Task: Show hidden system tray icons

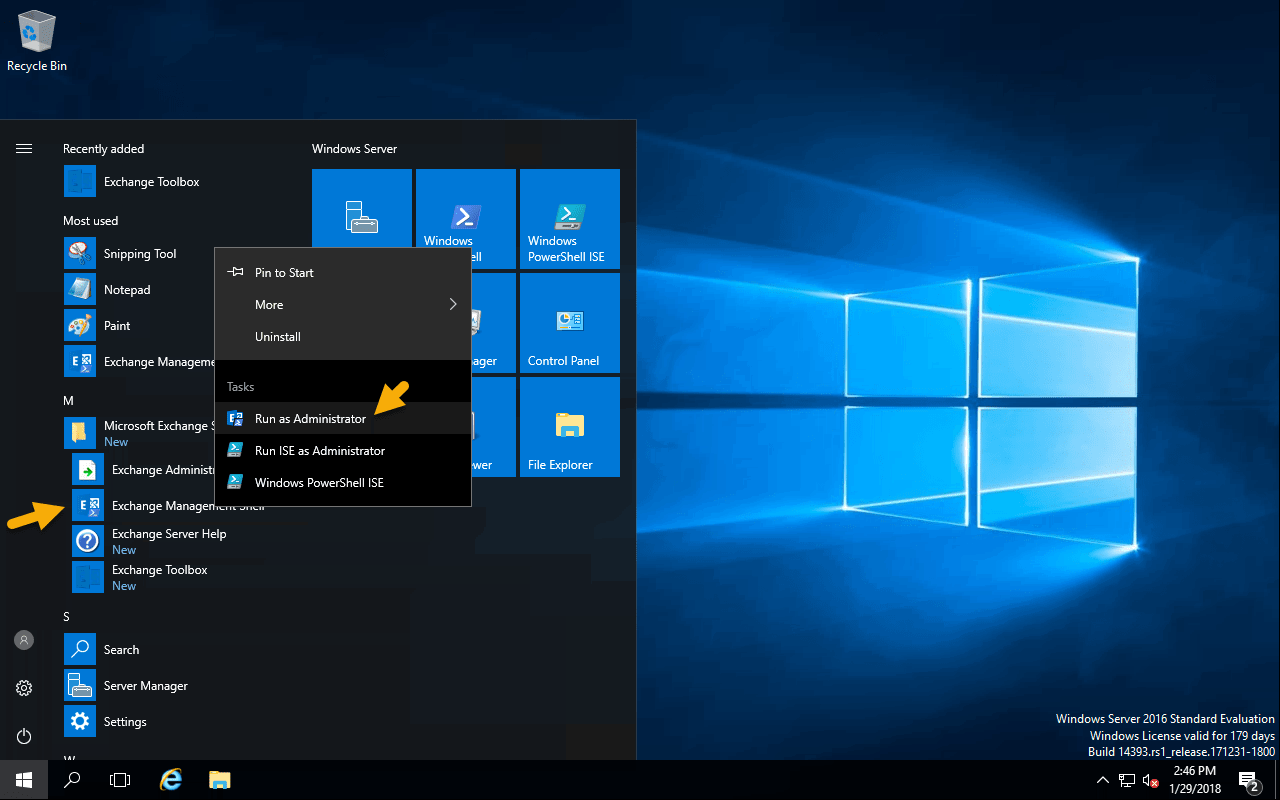Action: tap(1103, 780)
